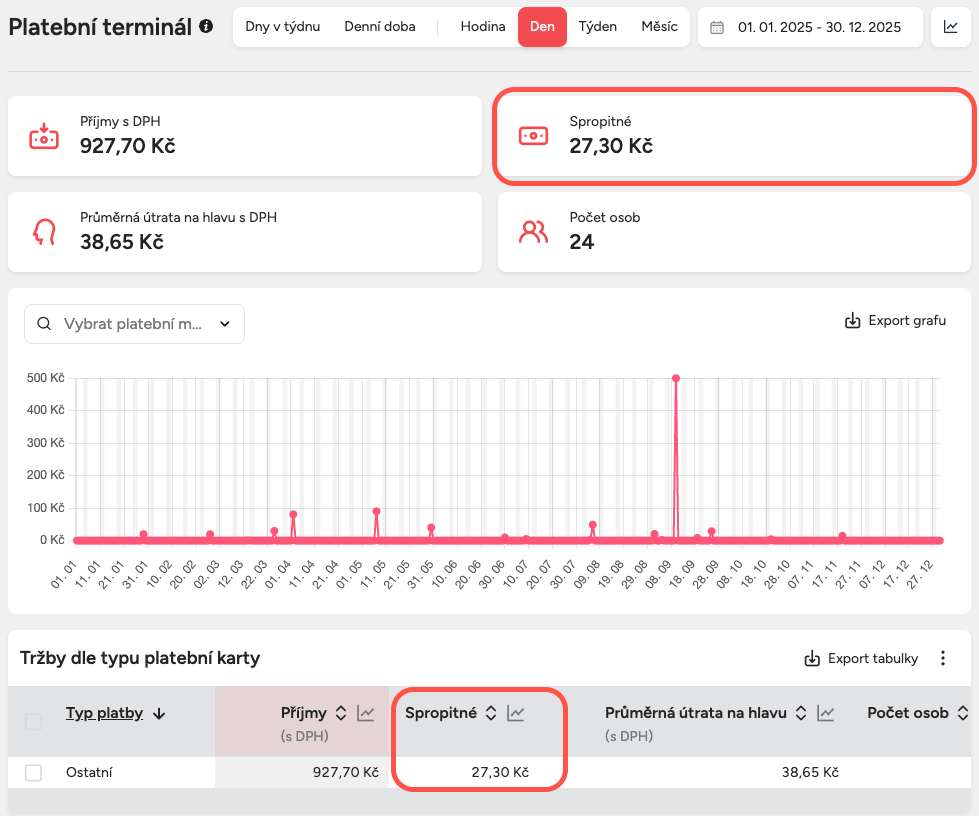Toggle sort arrows on Počet osob column
The height and width of the screenshot is (816, 979).
(962, 713)
